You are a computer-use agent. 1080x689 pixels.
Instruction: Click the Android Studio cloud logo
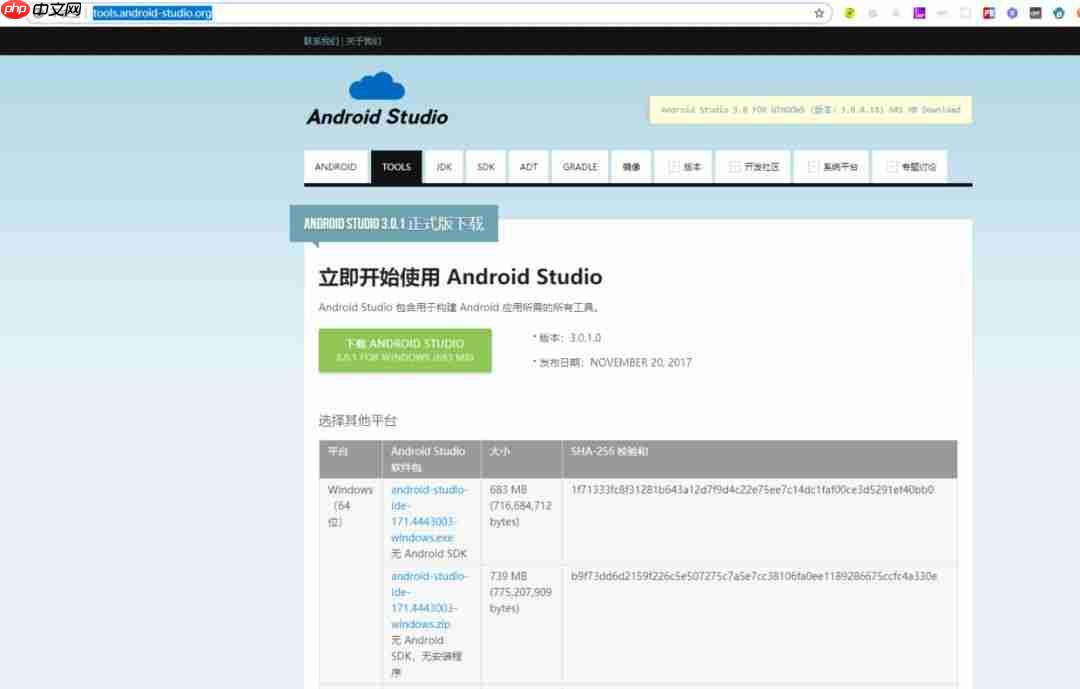coord(376,87)
